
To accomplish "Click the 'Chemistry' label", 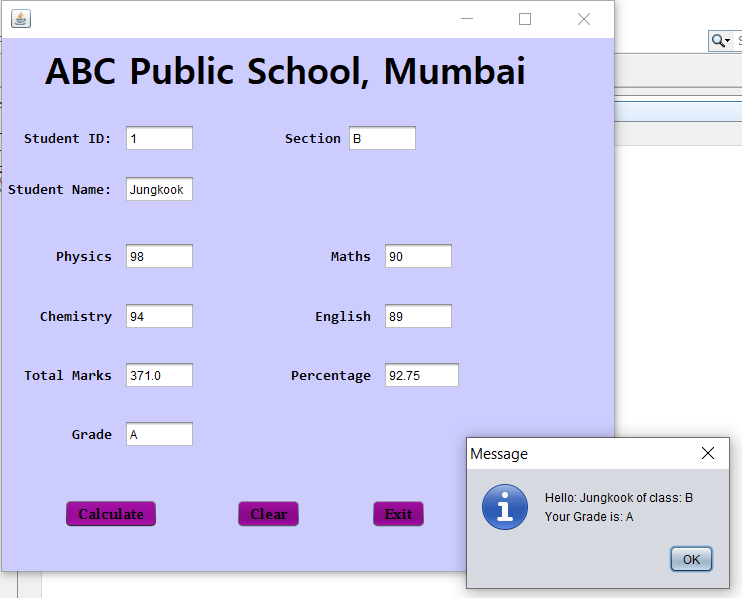I will tap(76, 317).
